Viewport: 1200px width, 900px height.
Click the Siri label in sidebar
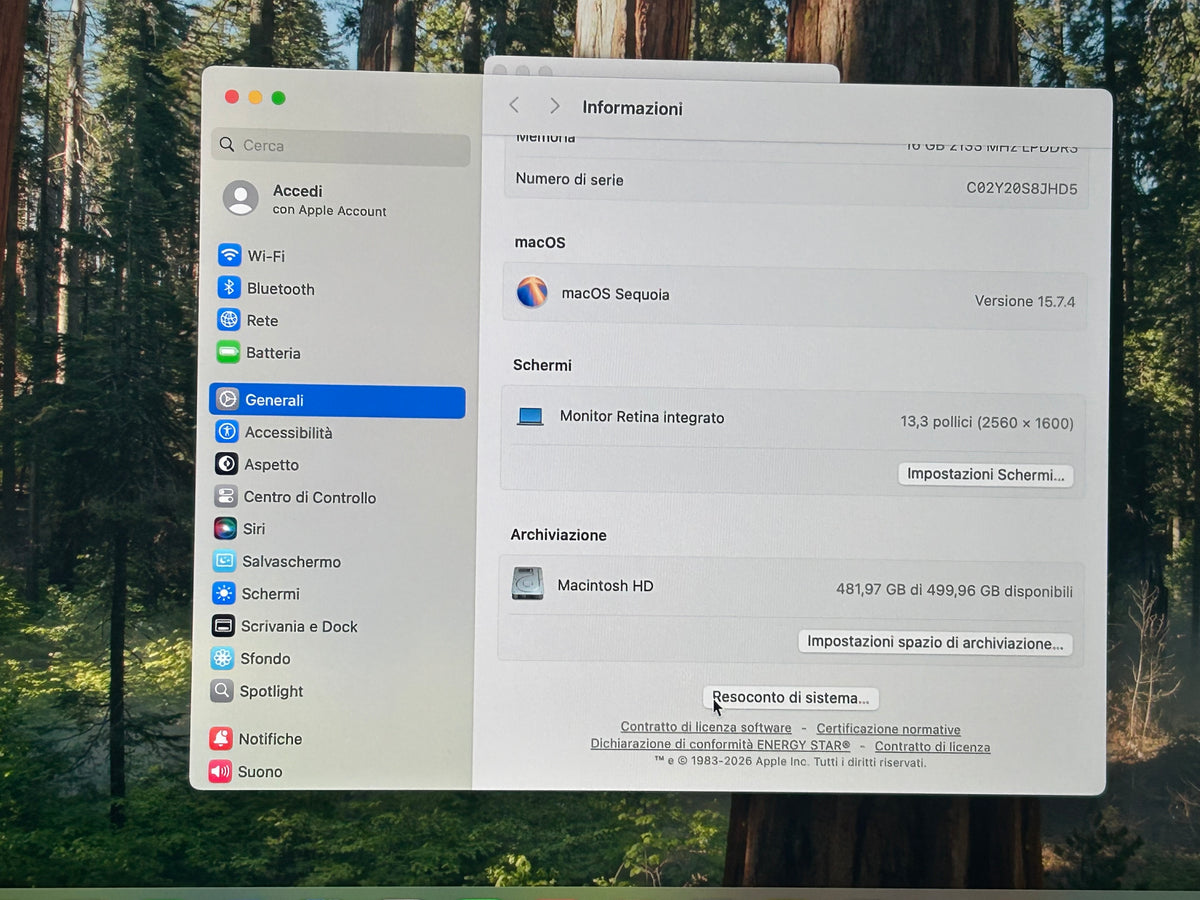pos(254,530)
